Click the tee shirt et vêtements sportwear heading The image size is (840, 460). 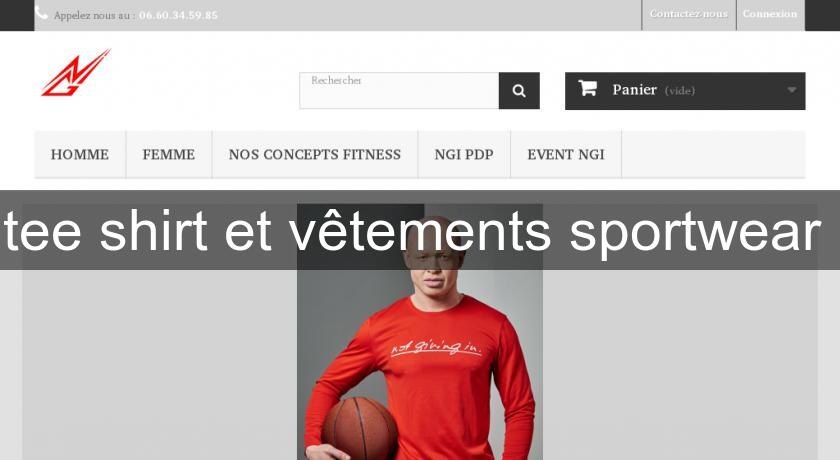click(412, 231)
